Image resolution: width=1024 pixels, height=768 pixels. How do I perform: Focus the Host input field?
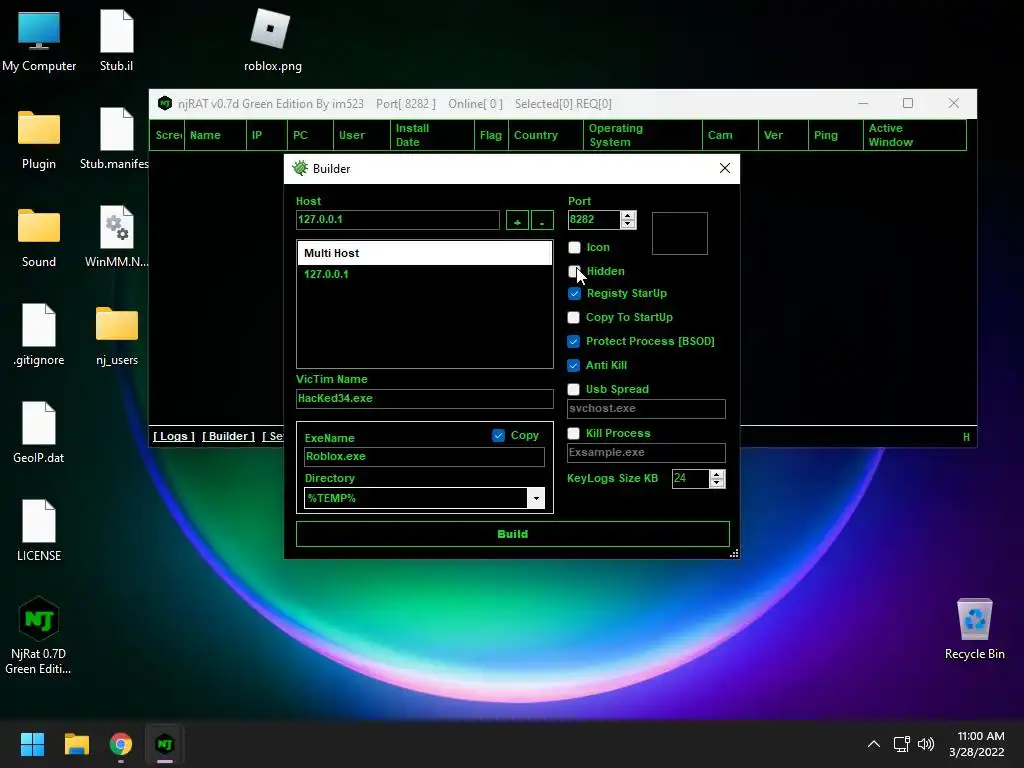coord(398,219)
